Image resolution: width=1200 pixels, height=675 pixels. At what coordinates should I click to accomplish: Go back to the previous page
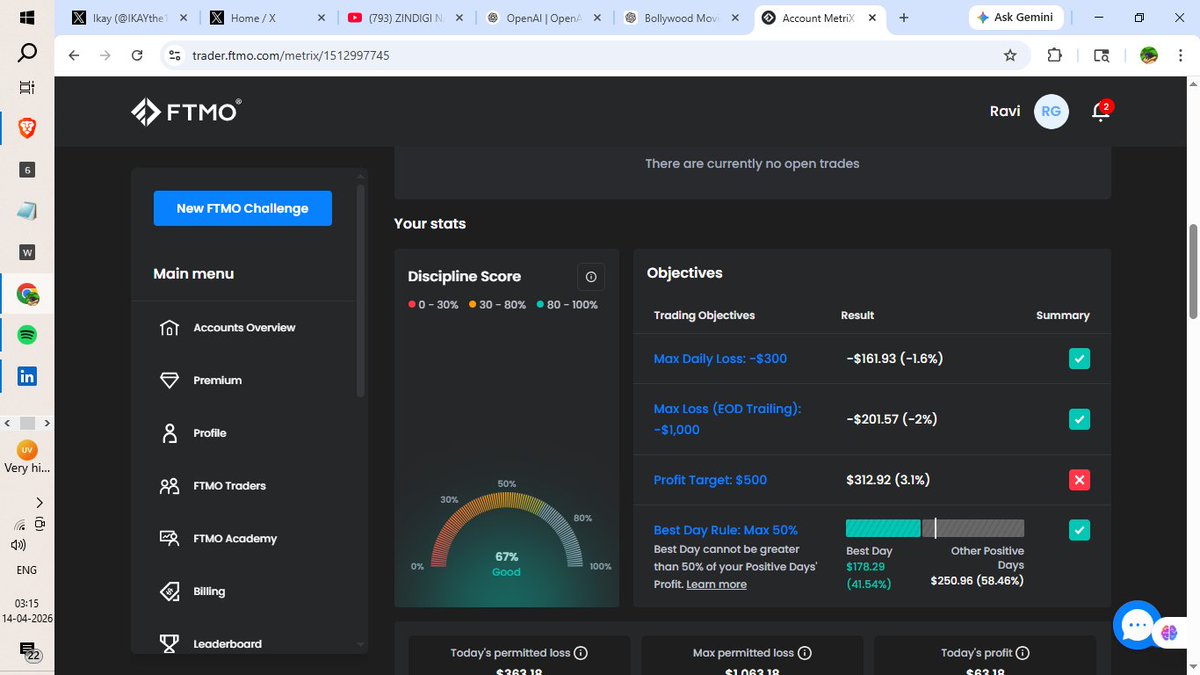73,56
